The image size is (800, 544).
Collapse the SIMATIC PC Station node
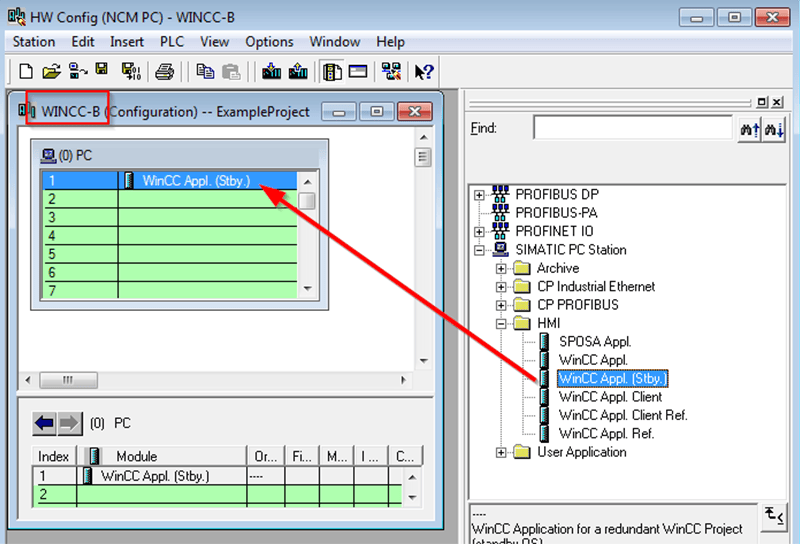coord(479,250)
